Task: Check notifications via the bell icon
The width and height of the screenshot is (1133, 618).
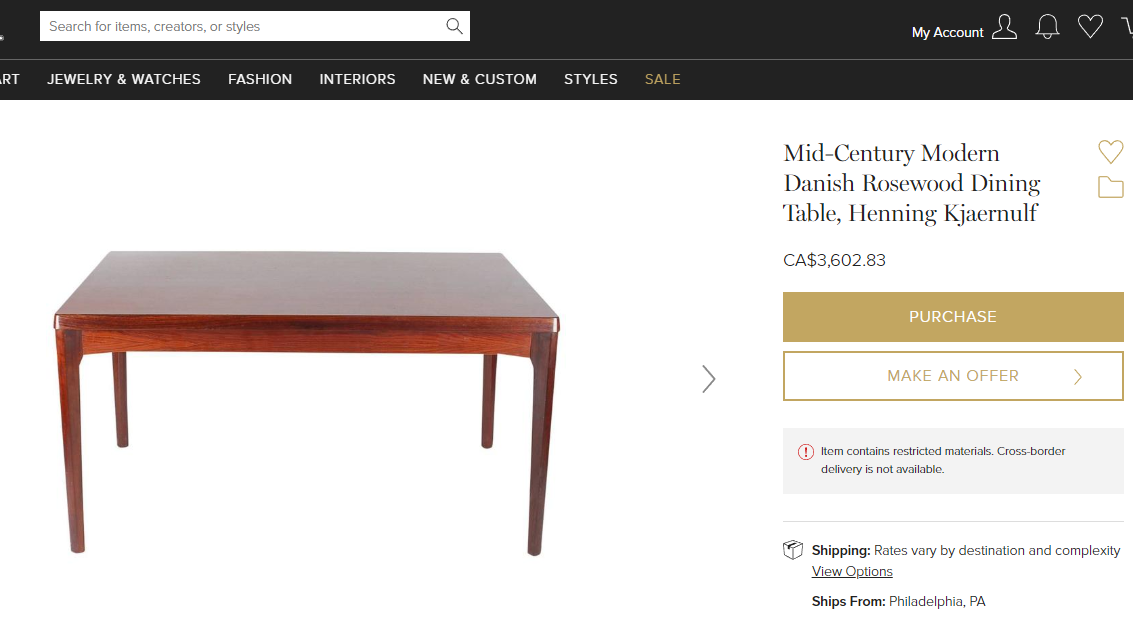Action: (1047, 27)
